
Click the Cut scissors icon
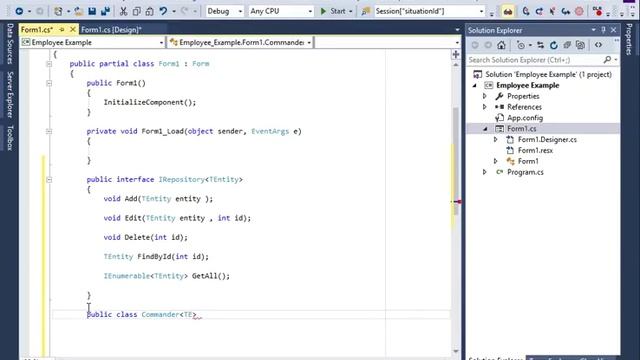tap(123, 11)
